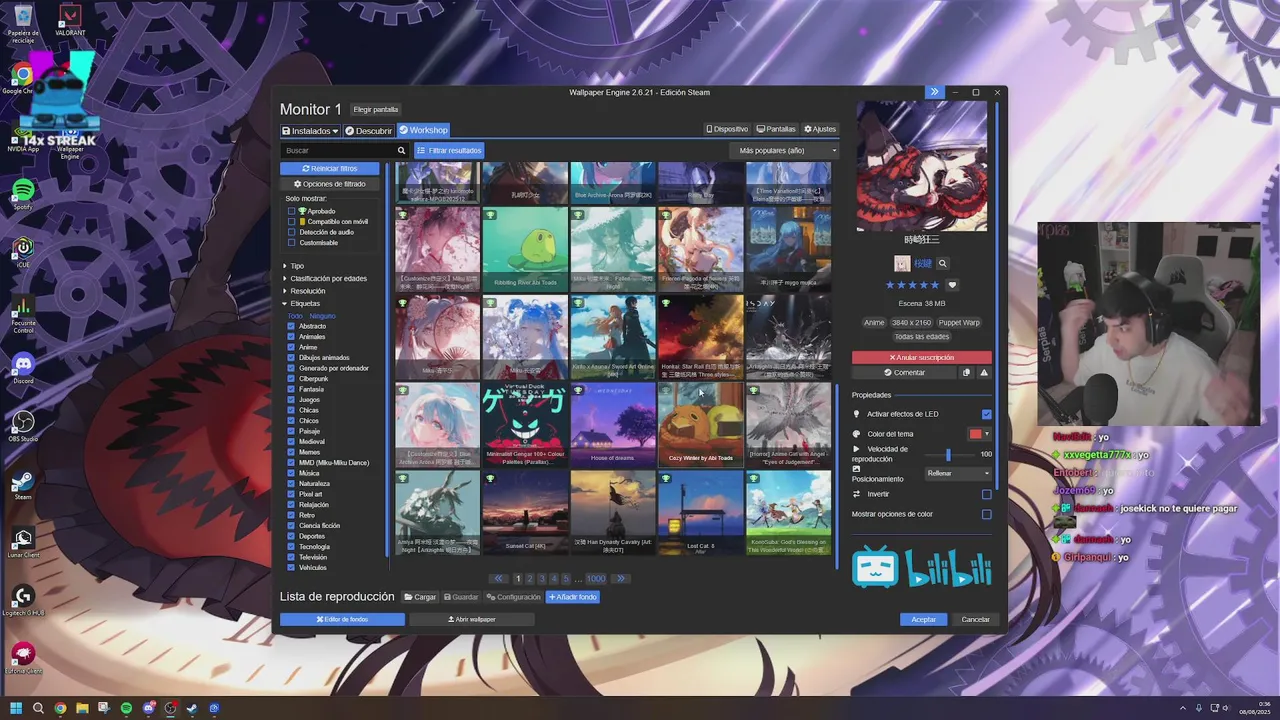
Task: Open NVIDIA App desktop icon
Action: tap(22, 136)
